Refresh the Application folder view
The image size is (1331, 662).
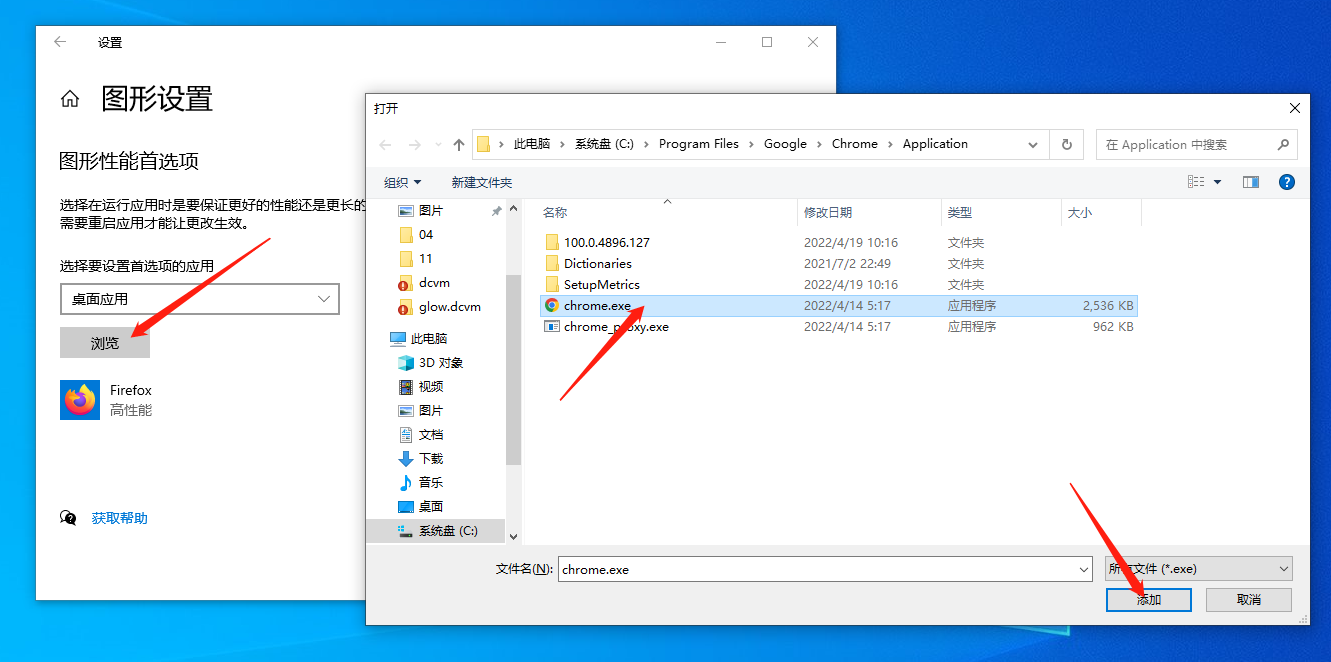1067,144
